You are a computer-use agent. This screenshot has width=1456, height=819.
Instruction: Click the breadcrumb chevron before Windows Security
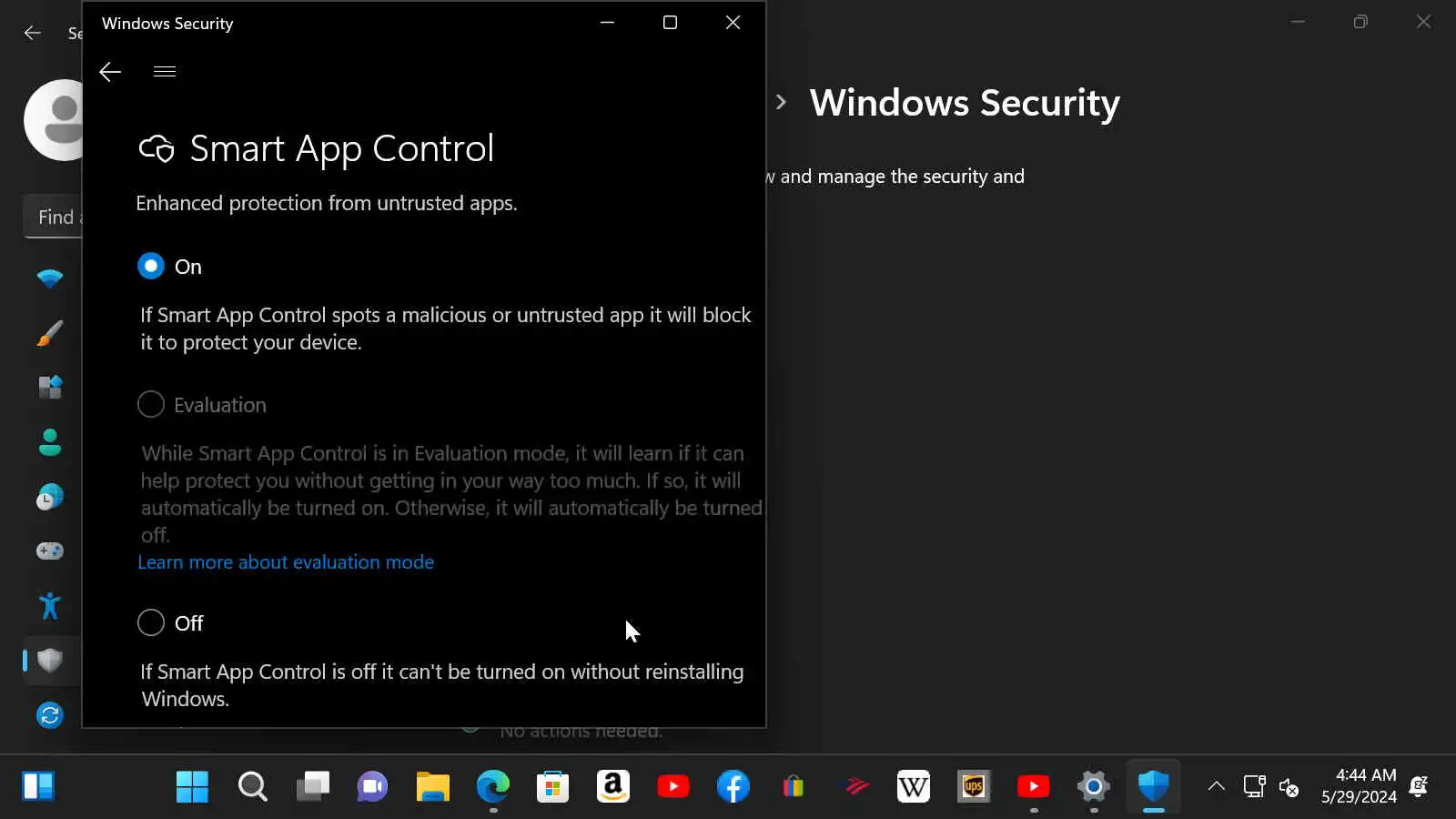click(781, 102)
